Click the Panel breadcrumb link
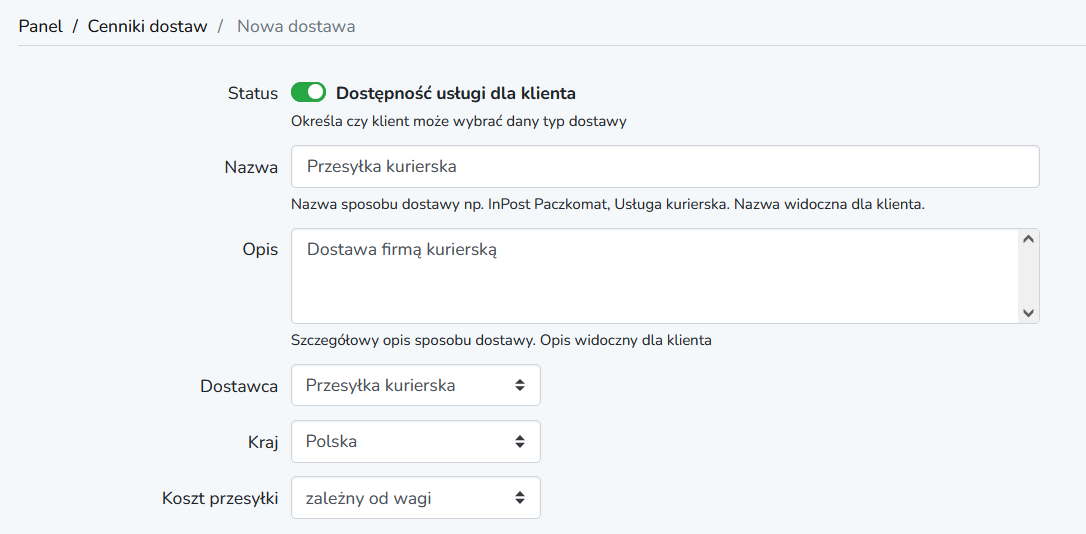The height and width of the screenshot is (534, 1086). (41, 27)
